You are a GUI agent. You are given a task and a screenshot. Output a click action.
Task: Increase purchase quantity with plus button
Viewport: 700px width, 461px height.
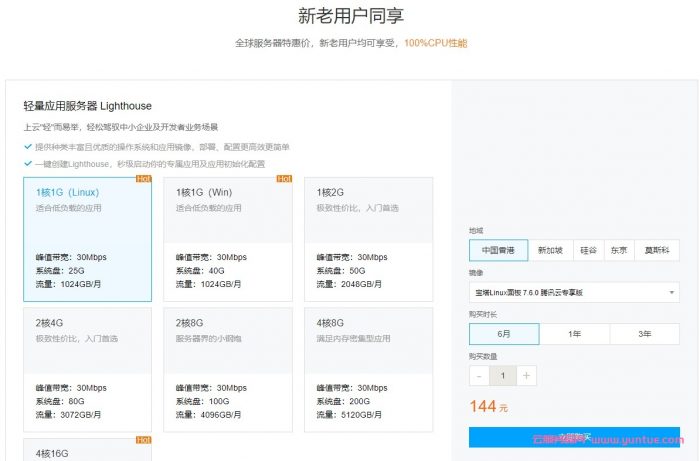(x=527, y=376)
